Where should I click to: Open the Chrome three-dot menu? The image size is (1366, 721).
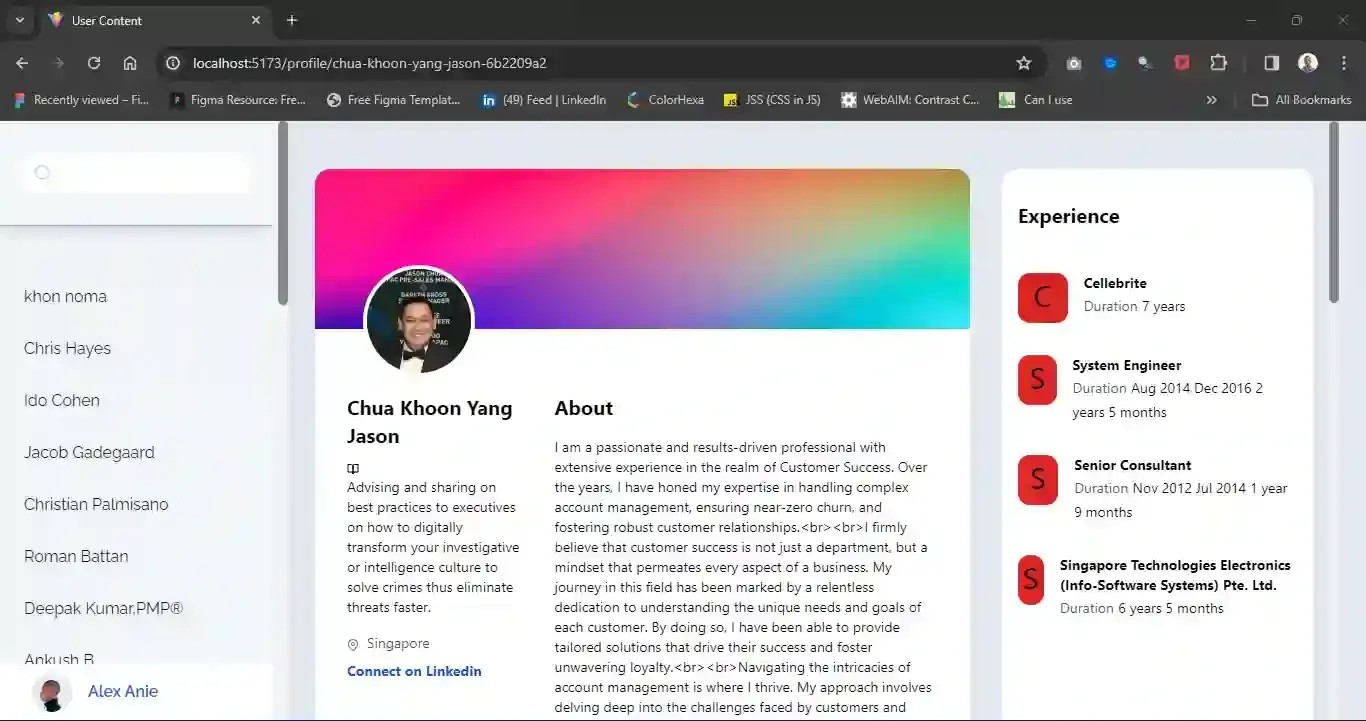click(1341, 63)
